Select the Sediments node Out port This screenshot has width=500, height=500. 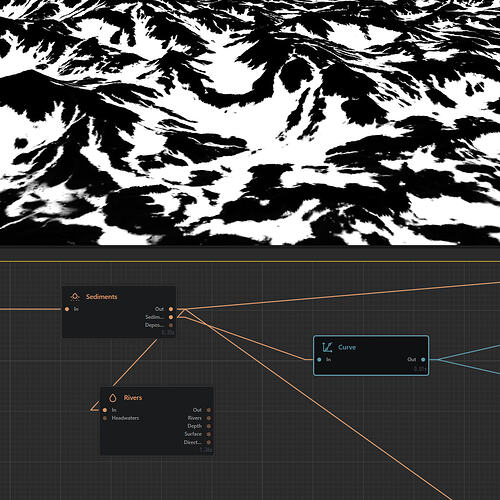coord(171,309)
